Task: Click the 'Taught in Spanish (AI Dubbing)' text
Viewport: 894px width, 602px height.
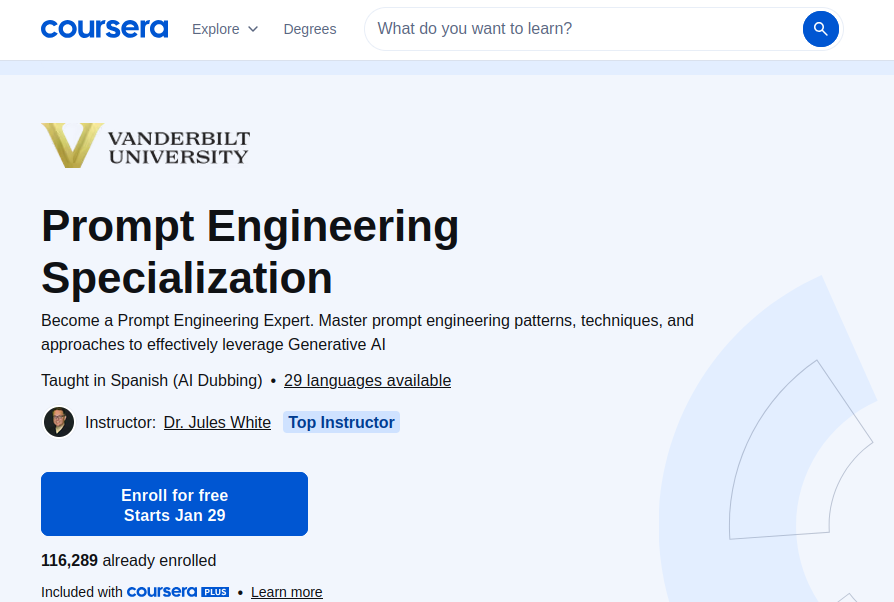Action: pos(152,380)
